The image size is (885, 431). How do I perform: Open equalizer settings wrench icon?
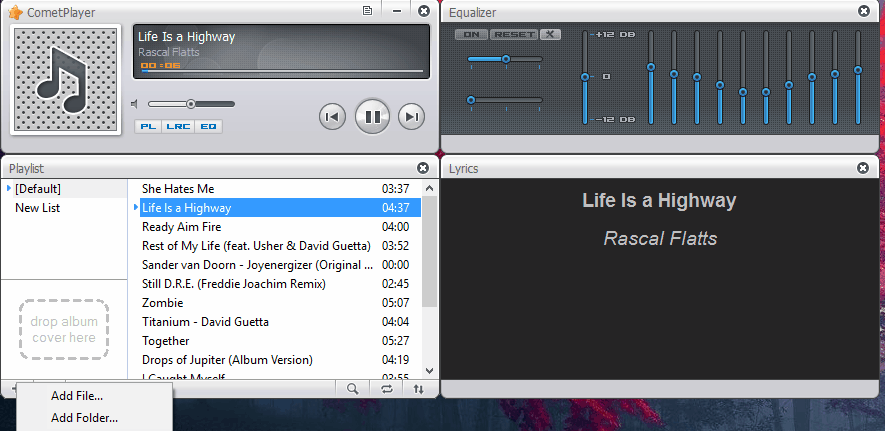(x=550, y=34)
